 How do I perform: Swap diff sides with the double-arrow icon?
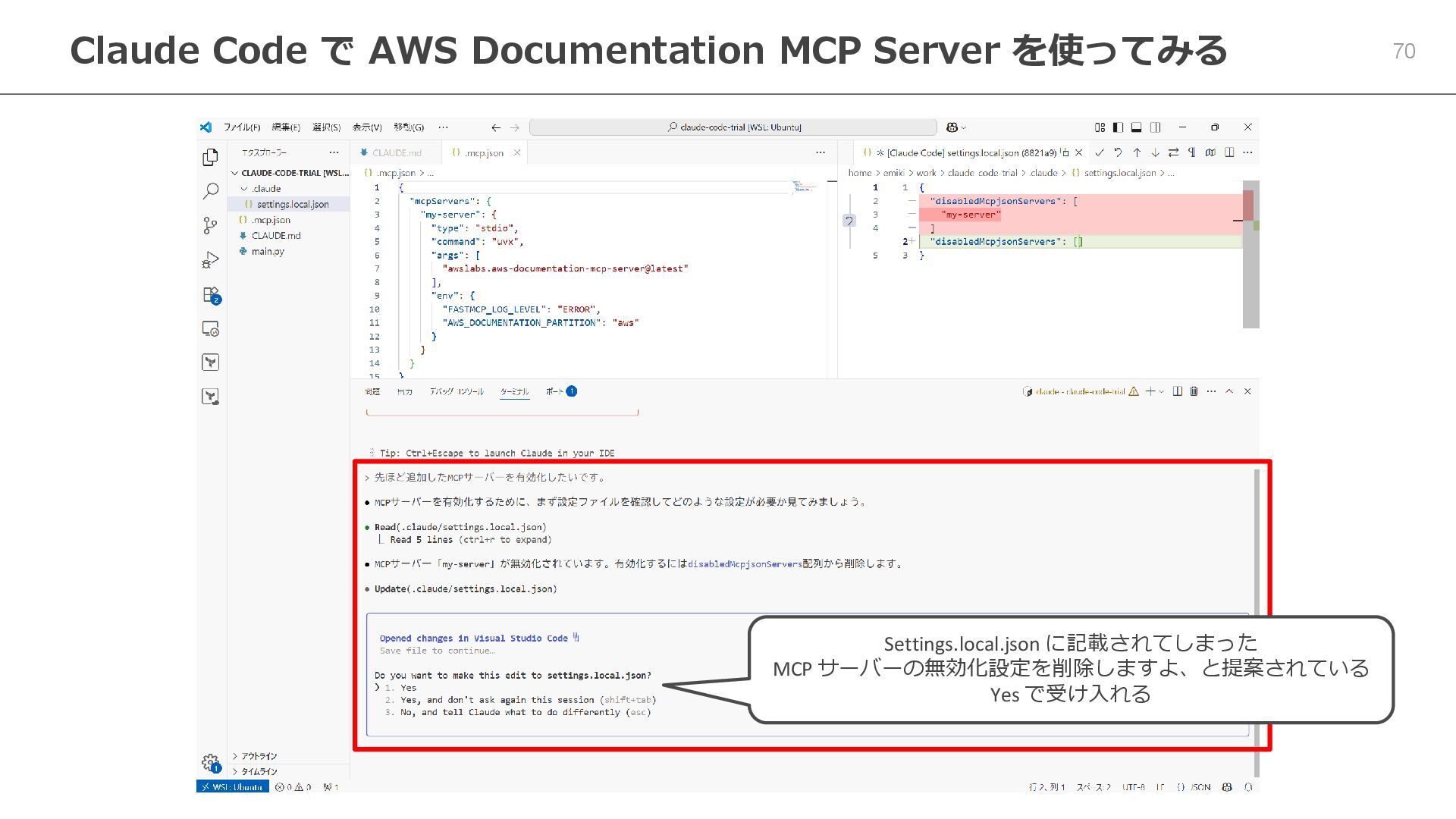1173,152
